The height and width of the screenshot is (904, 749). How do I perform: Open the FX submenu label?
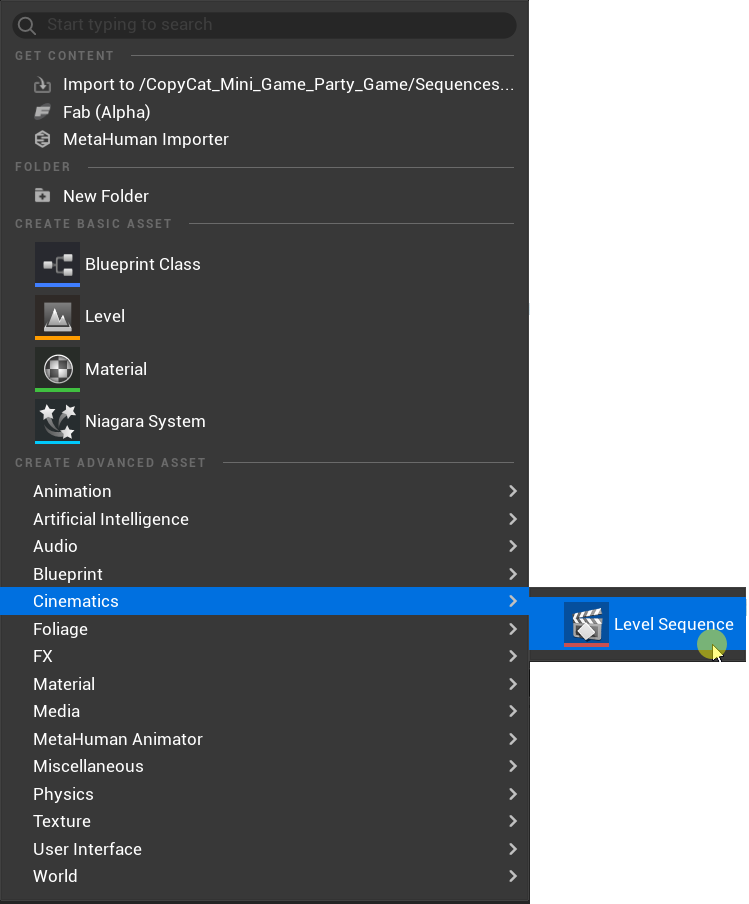[43, 656]
